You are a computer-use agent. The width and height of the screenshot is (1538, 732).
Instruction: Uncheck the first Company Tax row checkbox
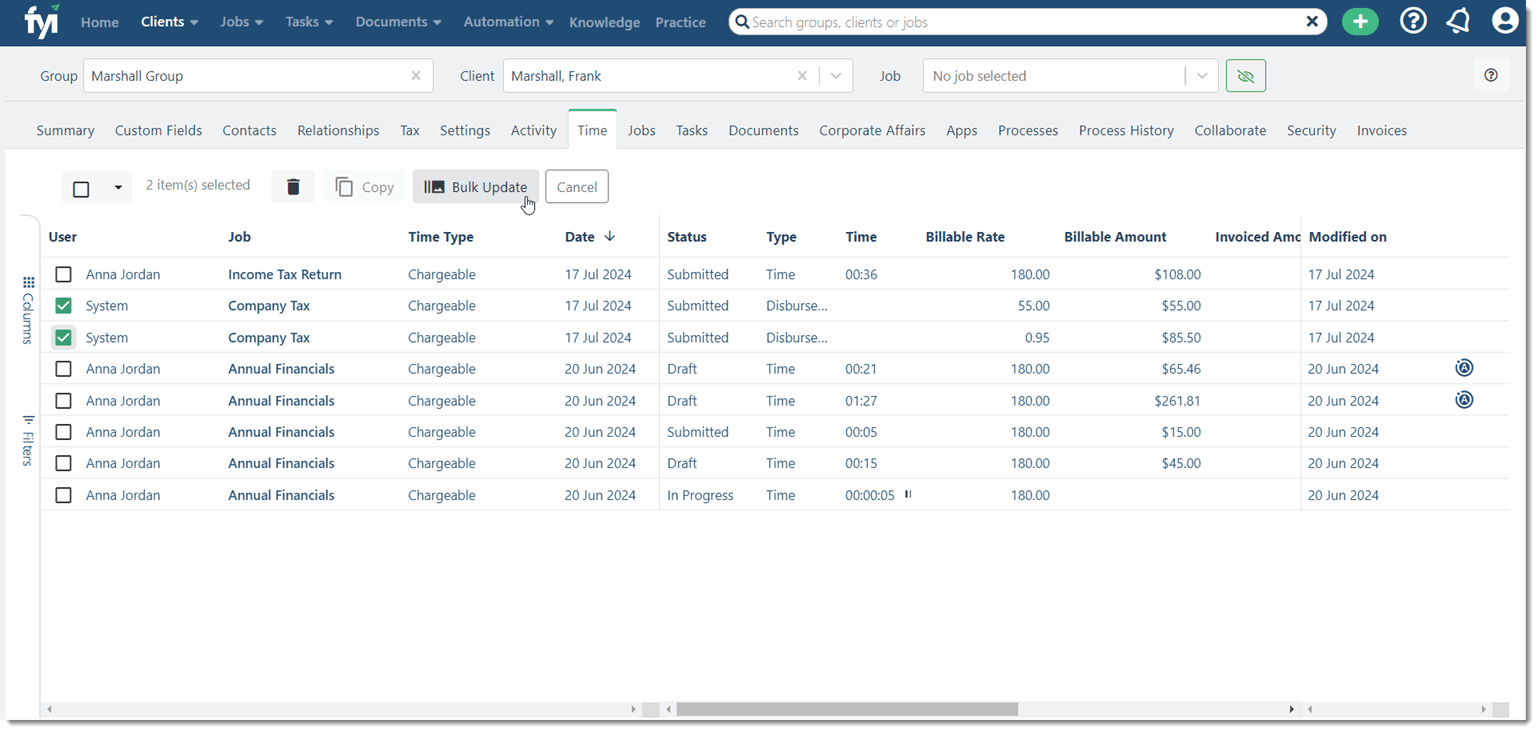[64, 306]
